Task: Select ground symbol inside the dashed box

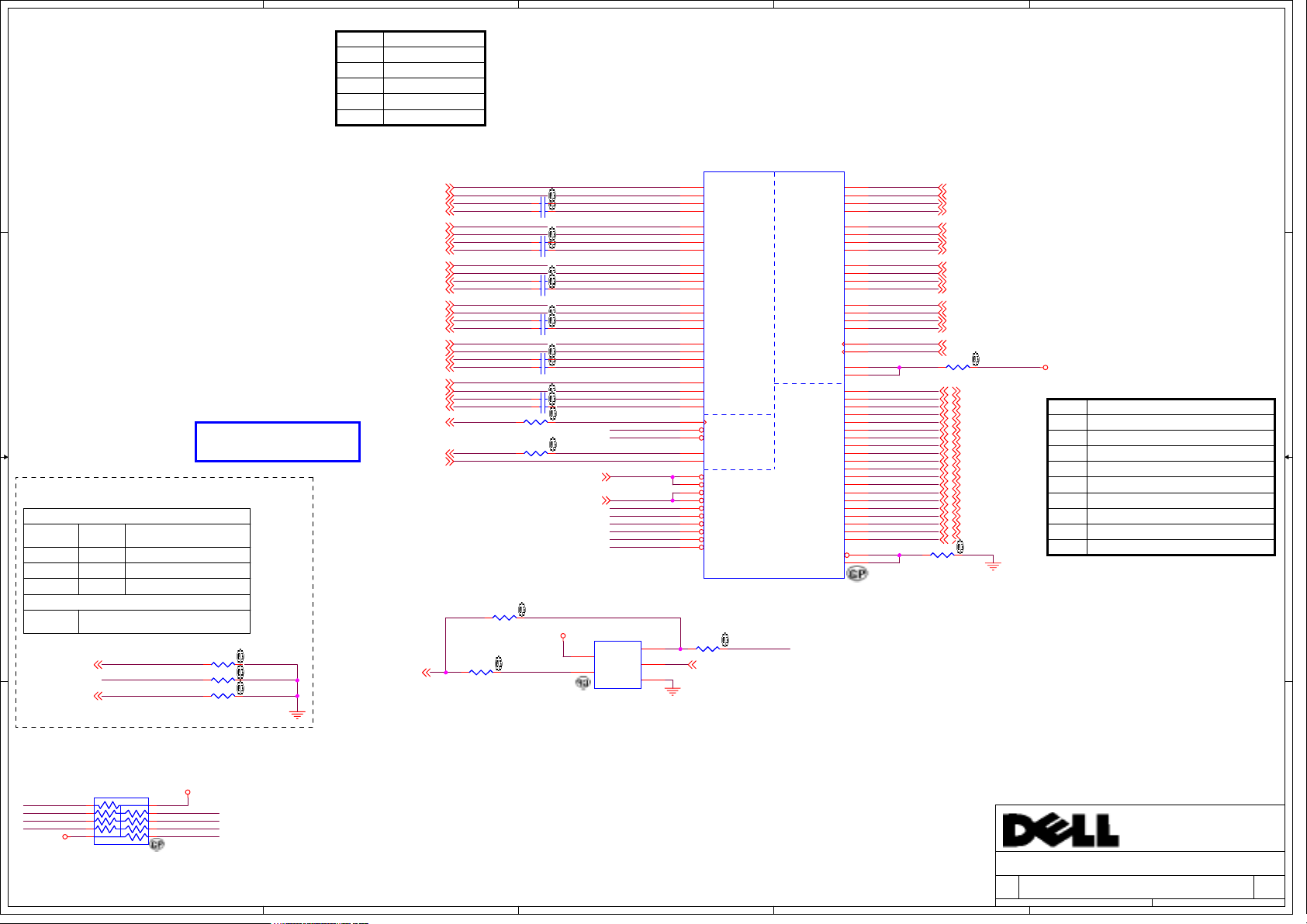Action: tap(297, 715)
